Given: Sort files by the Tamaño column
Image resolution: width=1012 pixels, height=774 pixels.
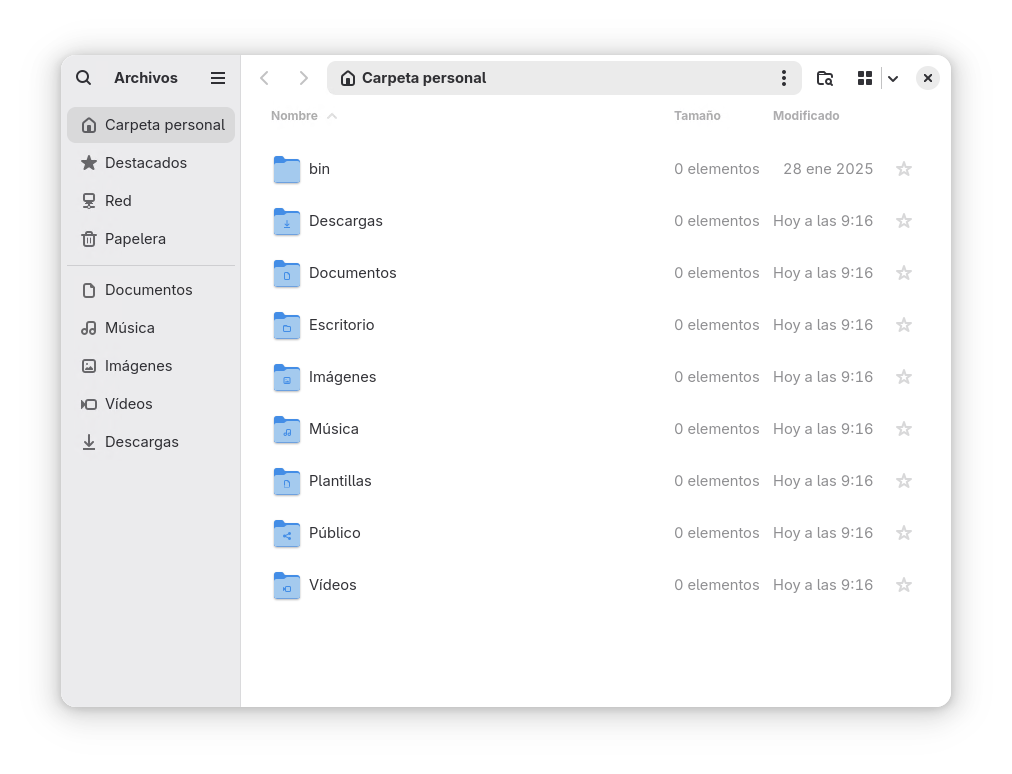Looking at the screenshot, I should click(697, 116).
